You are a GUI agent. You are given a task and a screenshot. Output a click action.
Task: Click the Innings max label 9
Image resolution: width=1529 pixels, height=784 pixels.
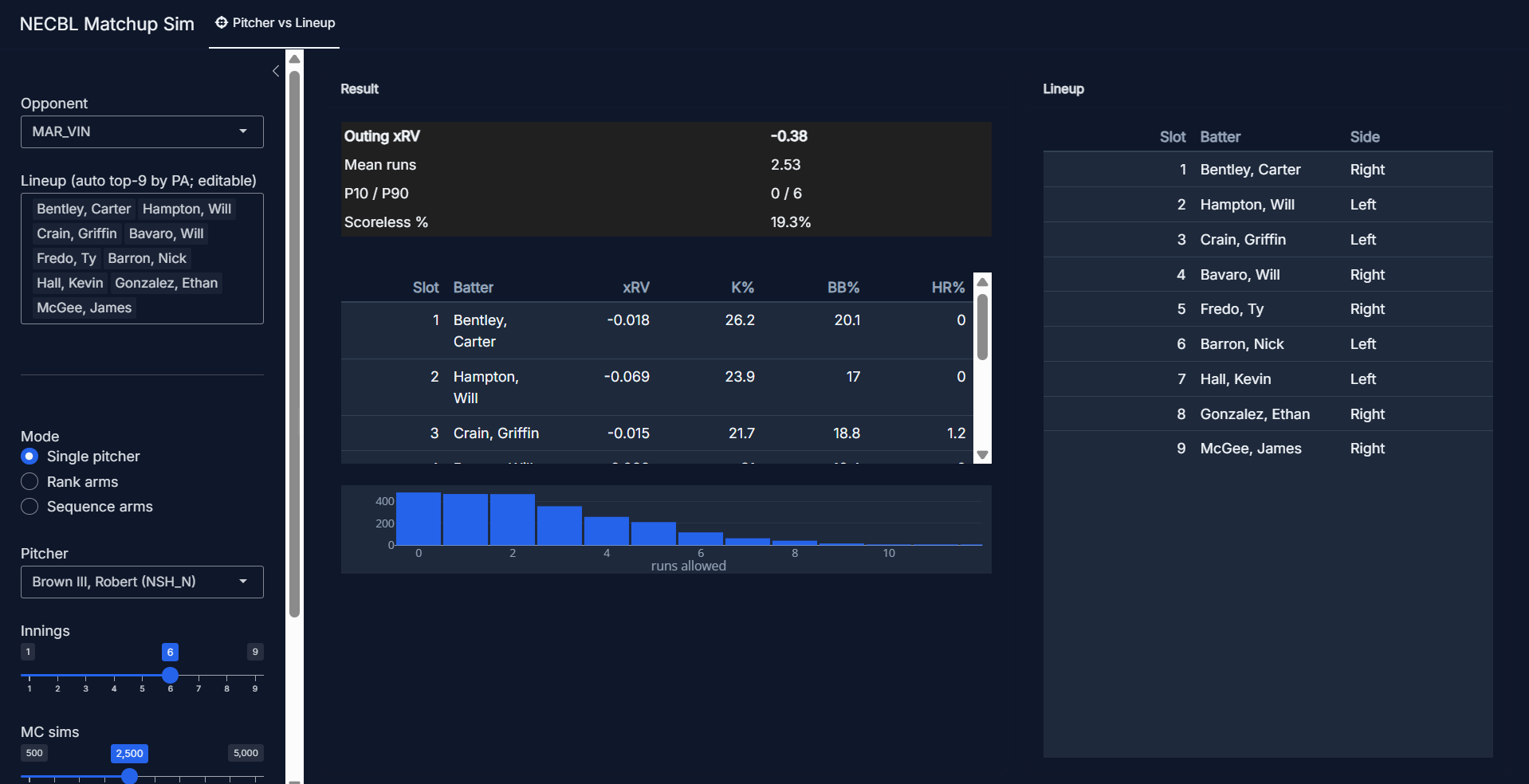(x=255, y=652)
